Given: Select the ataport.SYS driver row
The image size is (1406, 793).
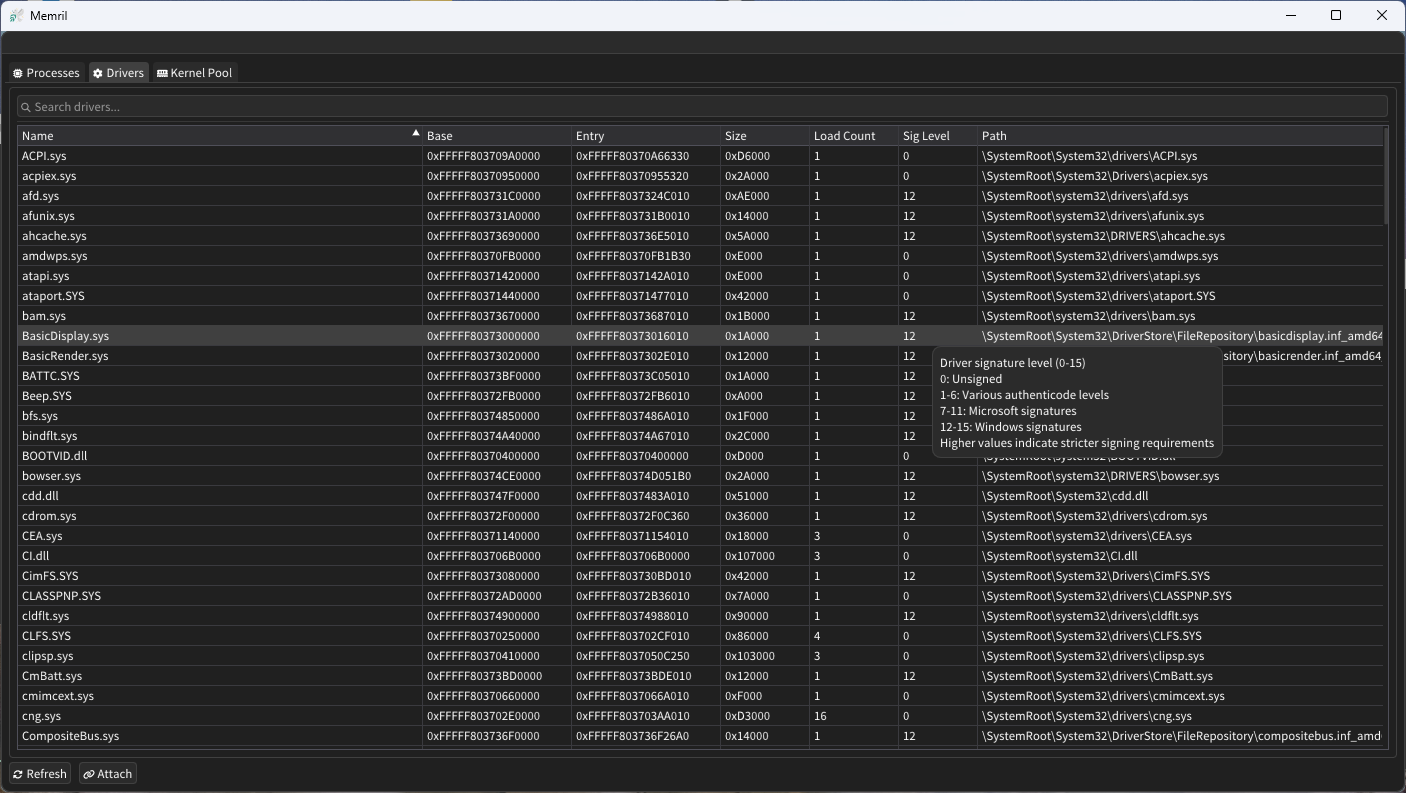Looking at the screenshot, I should (x=700, y=296).
